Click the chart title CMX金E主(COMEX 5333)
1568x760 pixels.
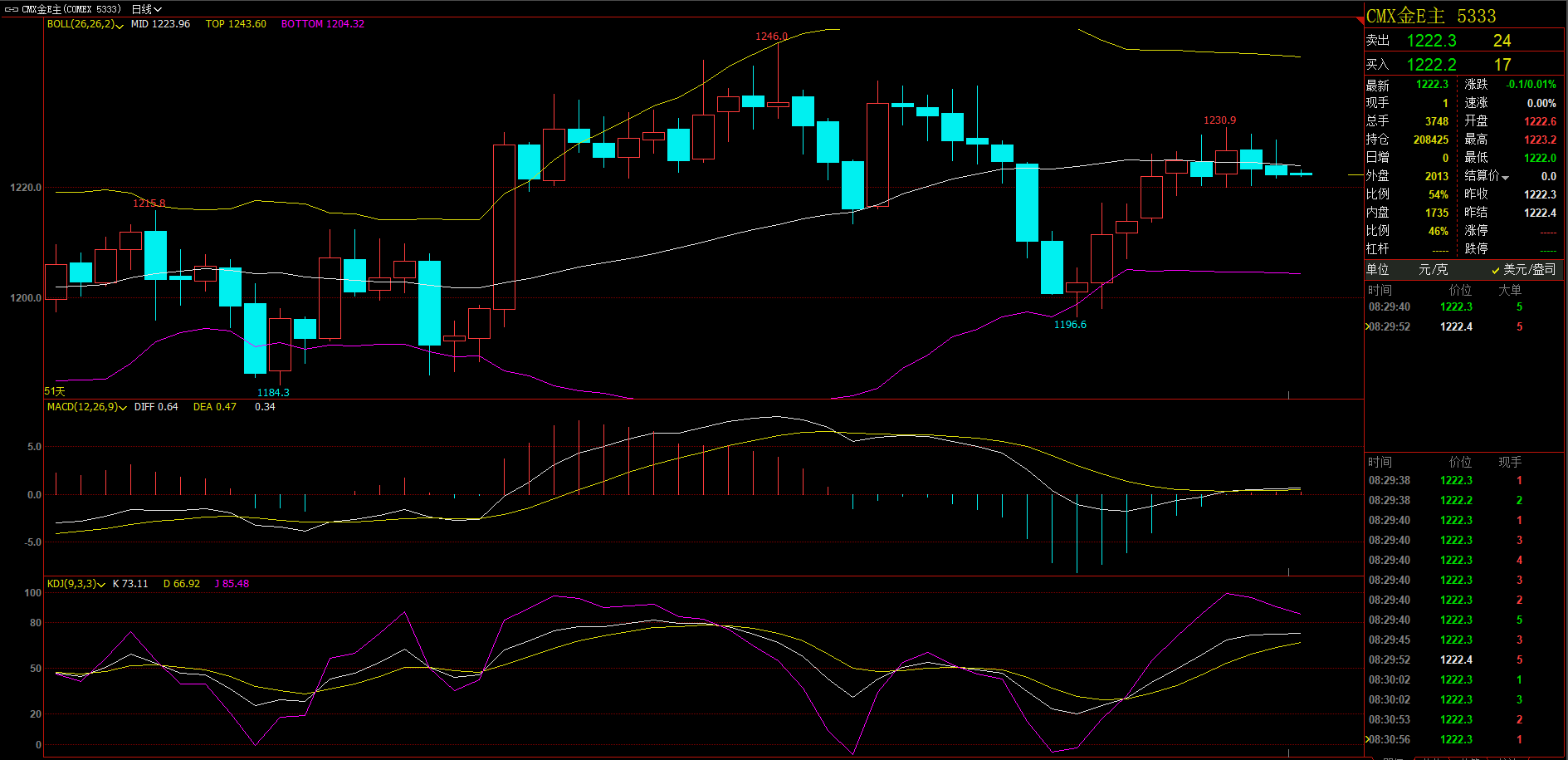[x=71, y=9]
